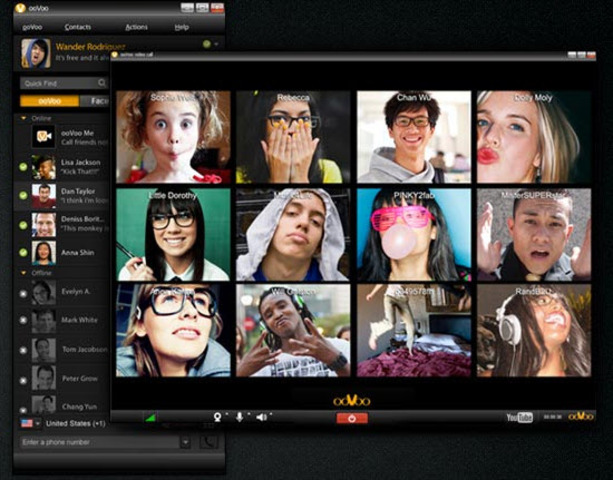Mute the microphone in the video call
613x480 pixels.
239,417
